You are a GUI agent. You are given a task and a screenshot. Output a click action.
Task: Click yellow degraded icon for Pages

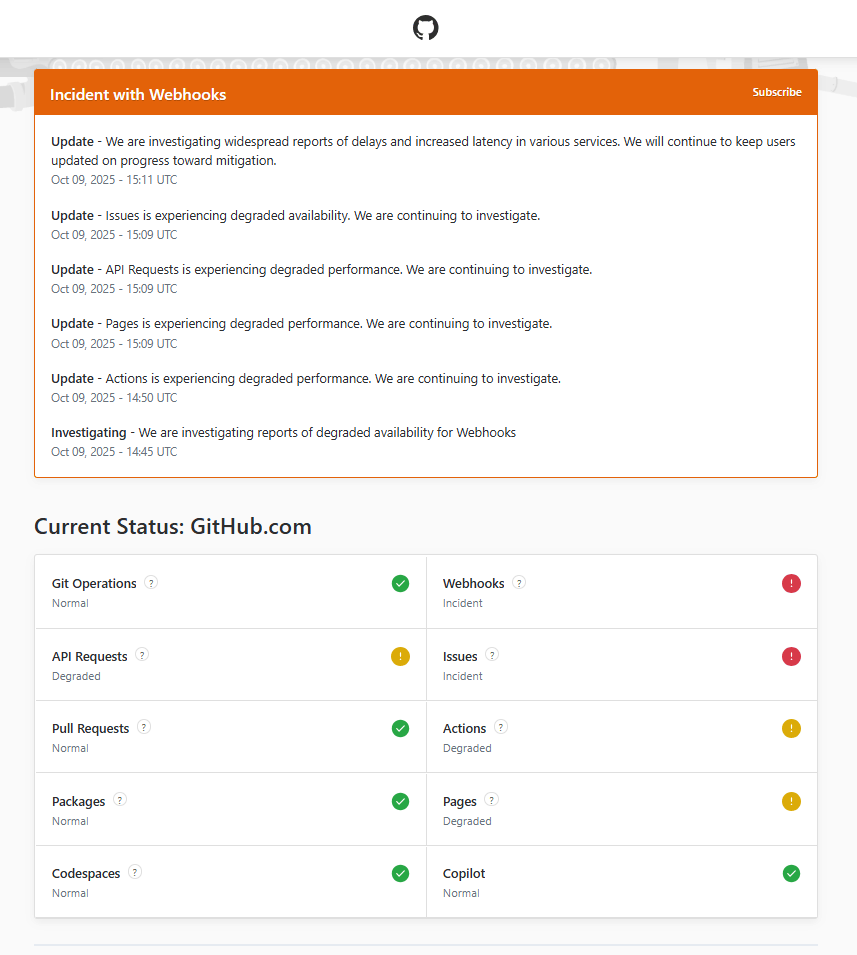[791, 801]
